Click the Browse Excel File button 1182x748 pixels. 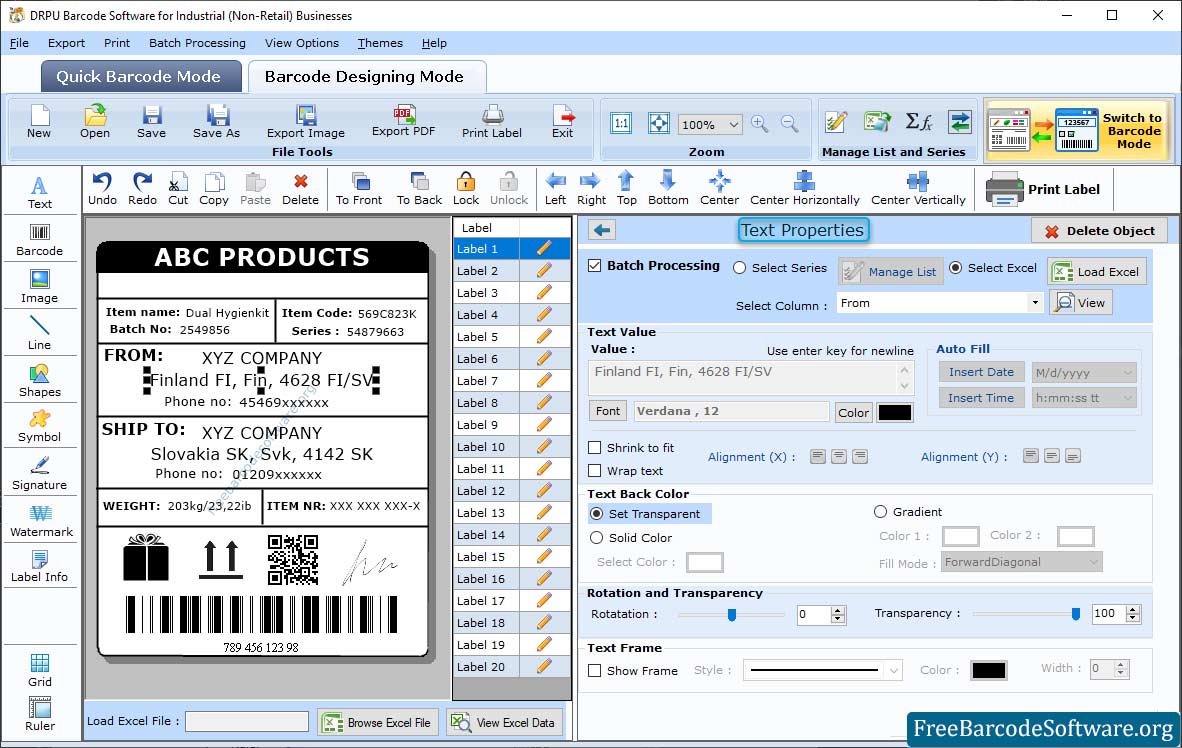(x=376, y=722)
